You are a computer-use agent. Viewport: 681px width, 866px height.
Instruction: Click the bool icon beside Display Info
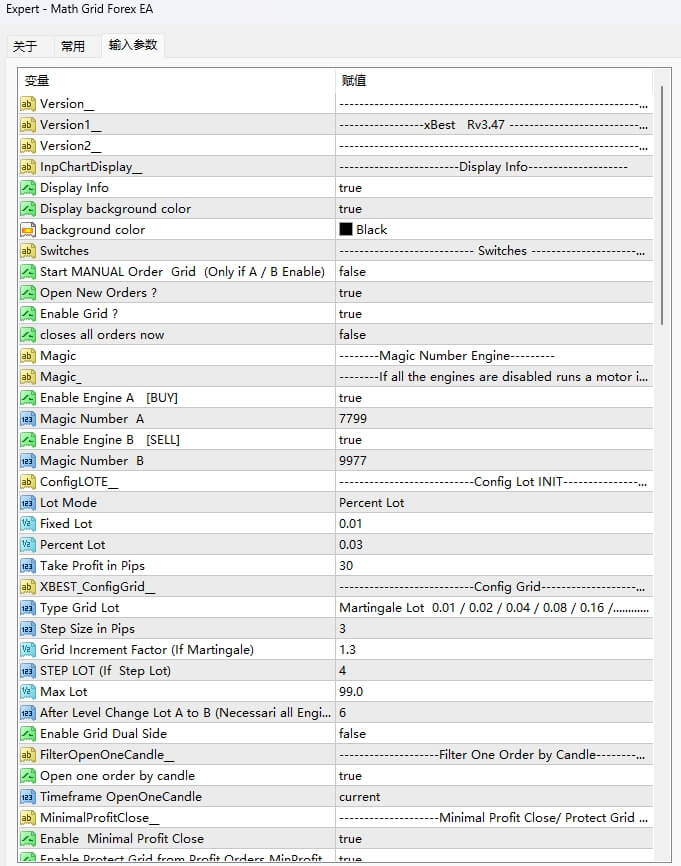coord(27,188)
